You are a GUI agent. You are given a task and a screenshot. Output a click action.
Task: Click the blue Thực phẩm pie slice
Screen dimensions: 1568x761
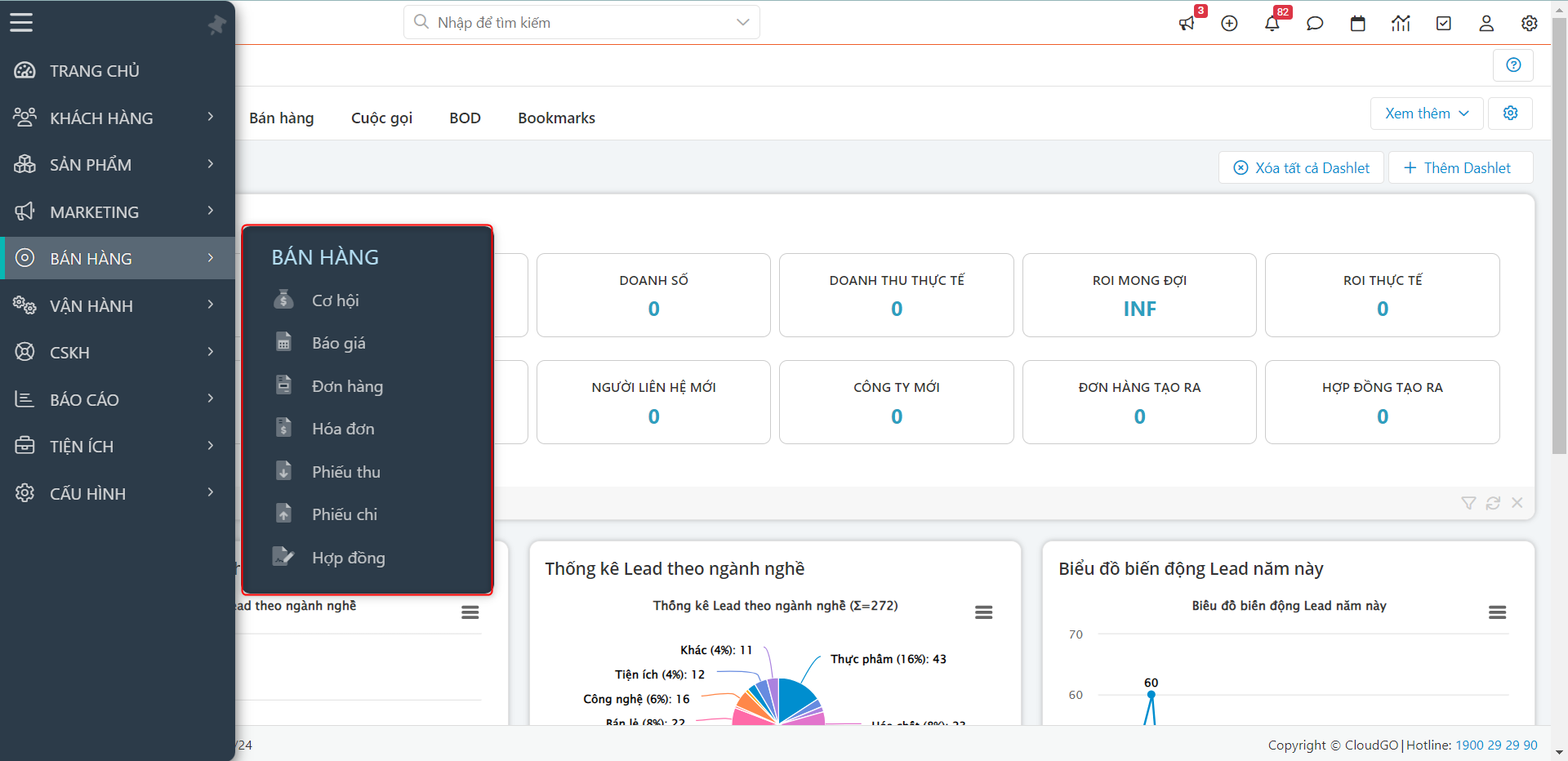click(x=795, y=696)
